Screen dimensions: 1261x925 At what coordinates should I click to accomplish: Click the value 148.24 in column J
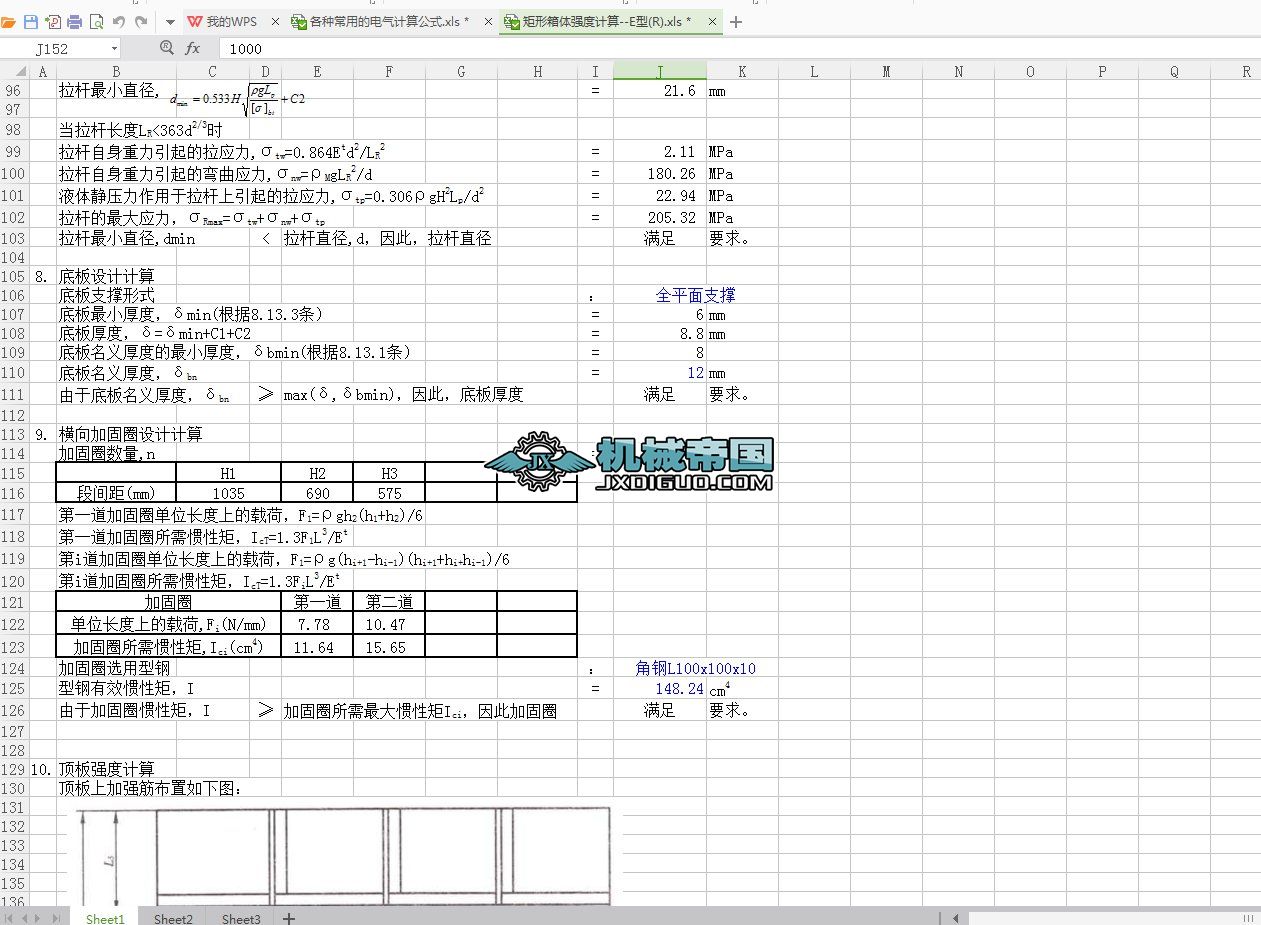tap(680, 689)
